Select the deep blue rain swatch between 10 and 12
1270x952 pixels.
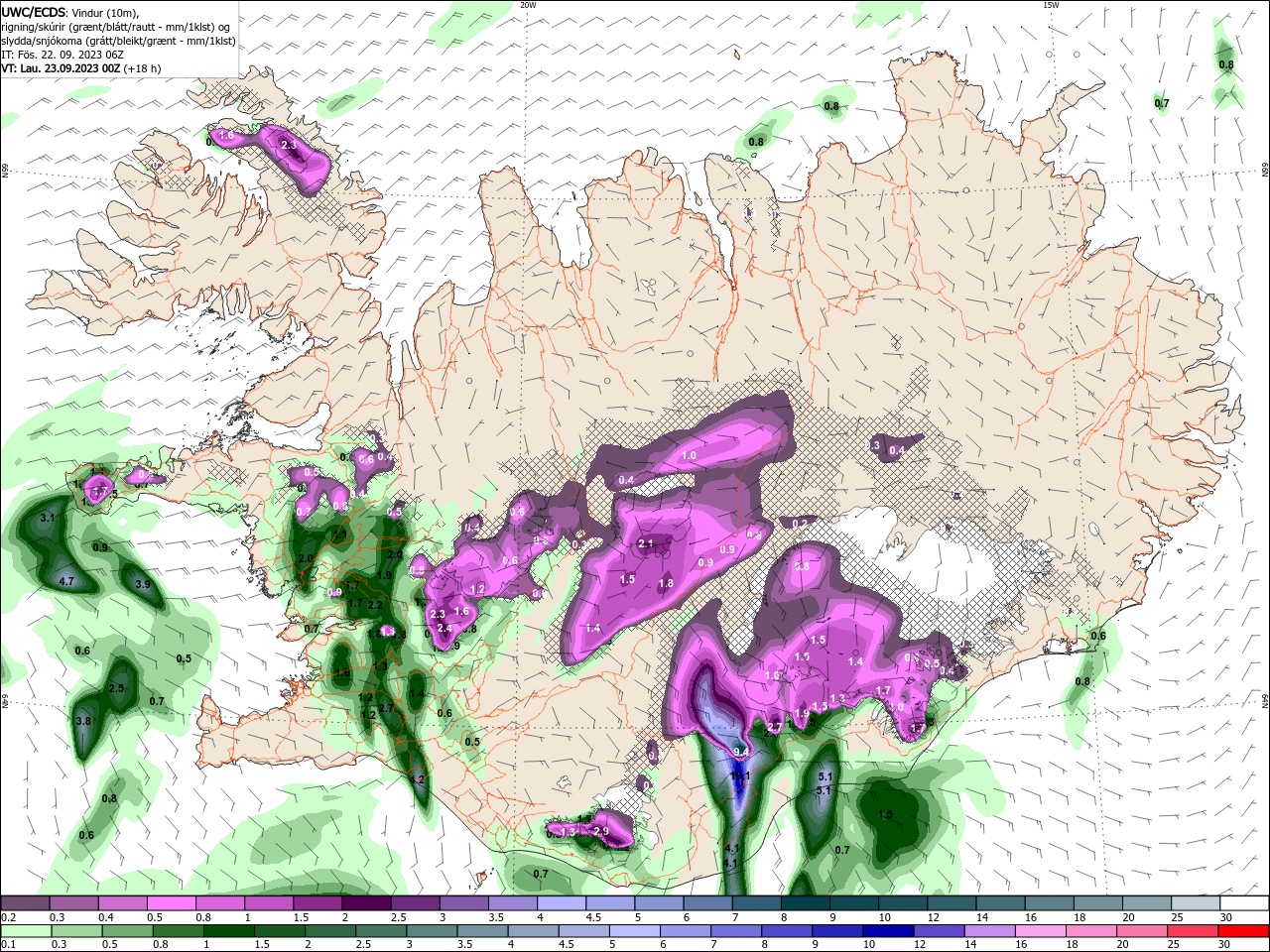(889, 931)
